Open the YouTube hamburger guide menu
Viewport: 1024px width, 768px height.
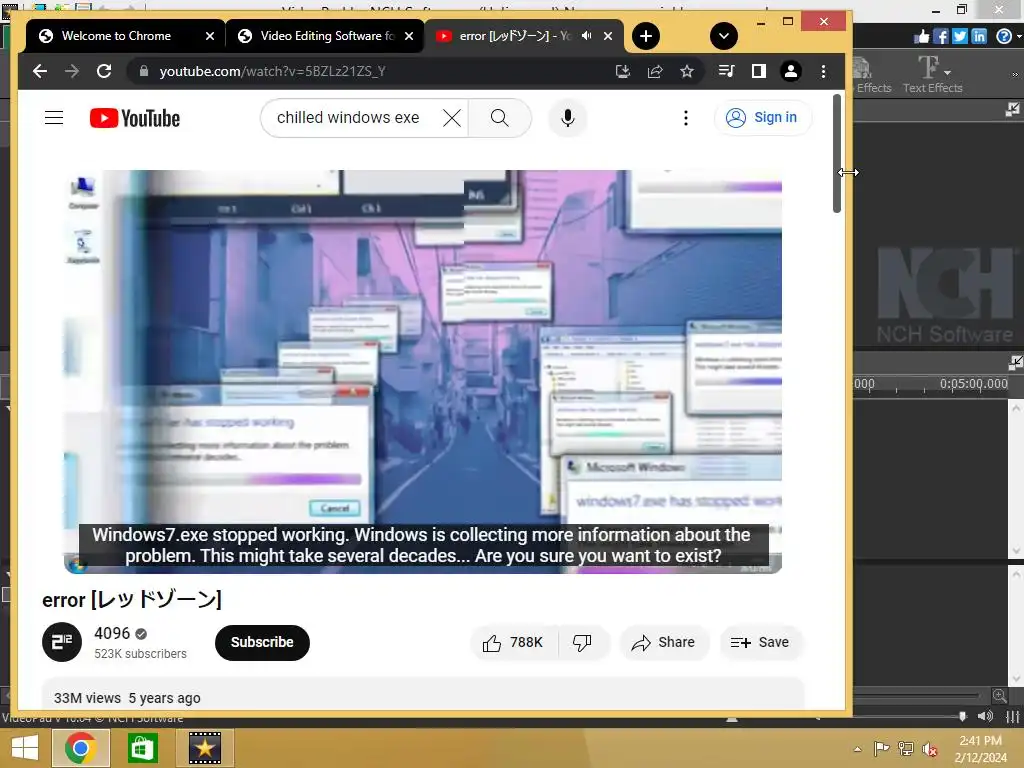click(54, 118)
